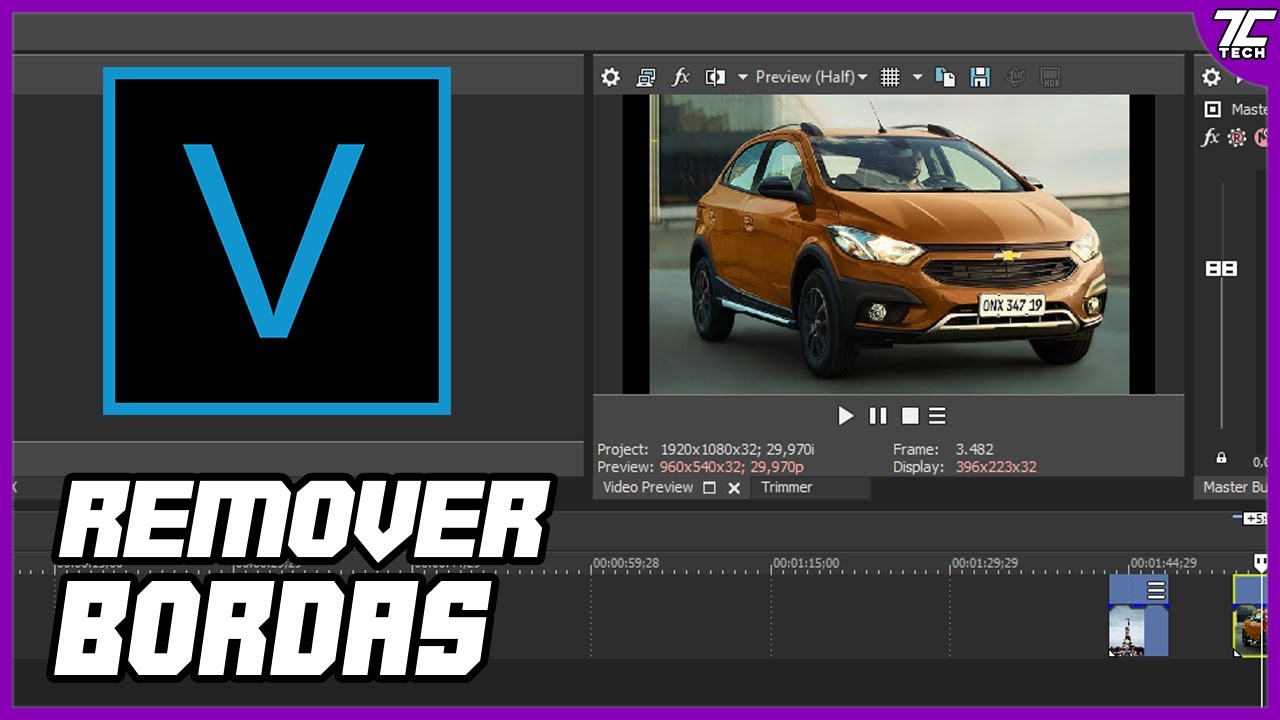The width and height of the screenshot is (1280, 720).
Task: Switch to the Trimmer tab
Action: tap(787, 487)
